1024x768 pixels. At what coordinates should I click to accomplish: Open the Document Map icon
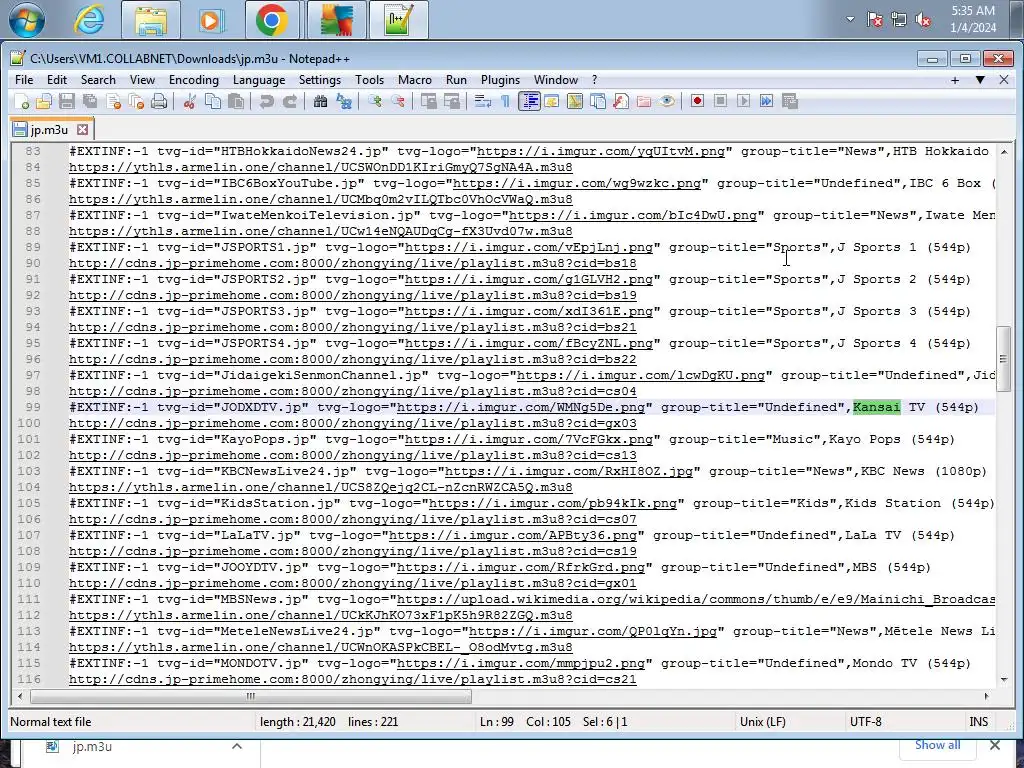click(x=575, y=101)
